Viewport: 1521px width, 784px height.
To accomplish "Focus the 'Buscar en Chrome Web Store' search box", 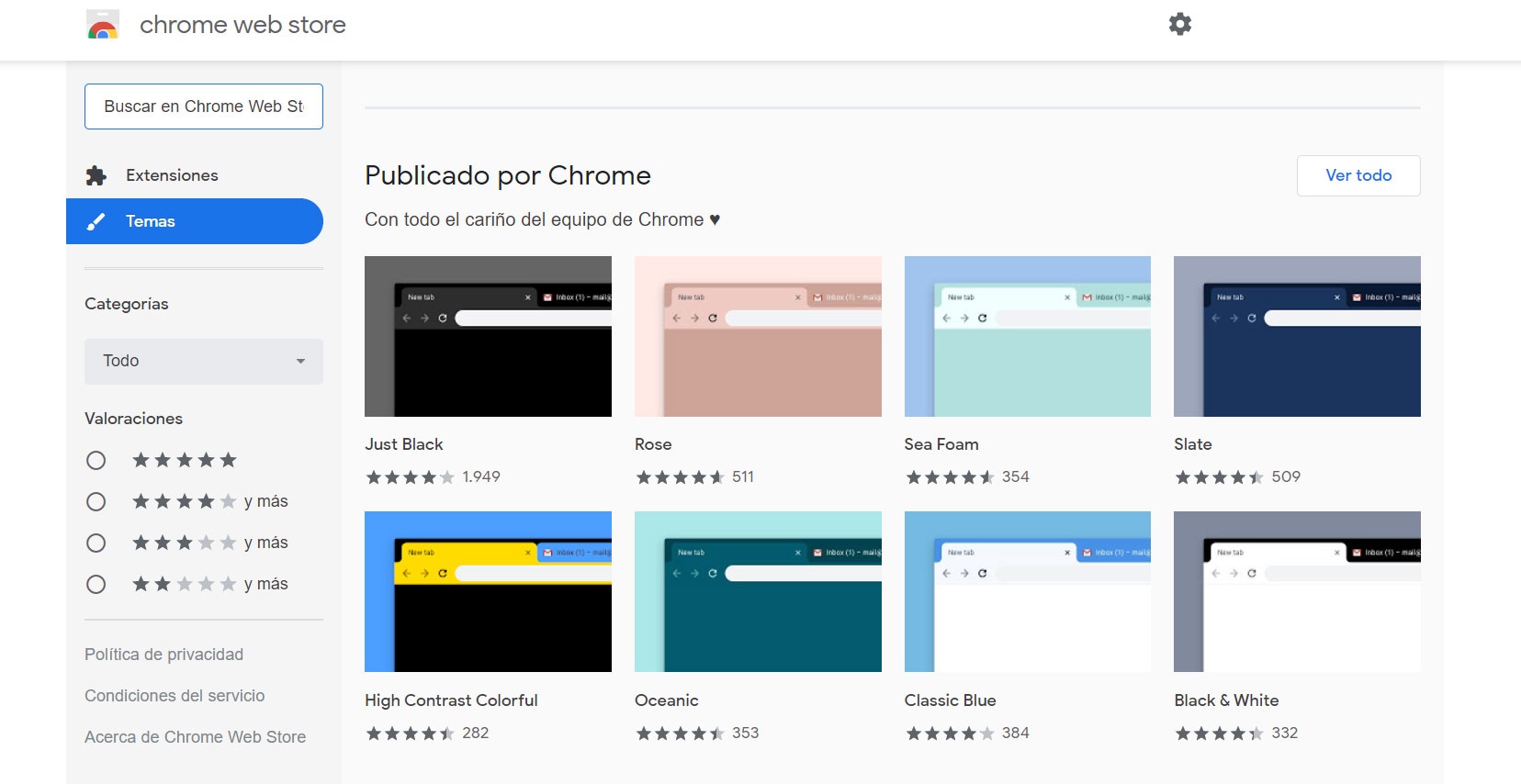I will pos(204,106).
